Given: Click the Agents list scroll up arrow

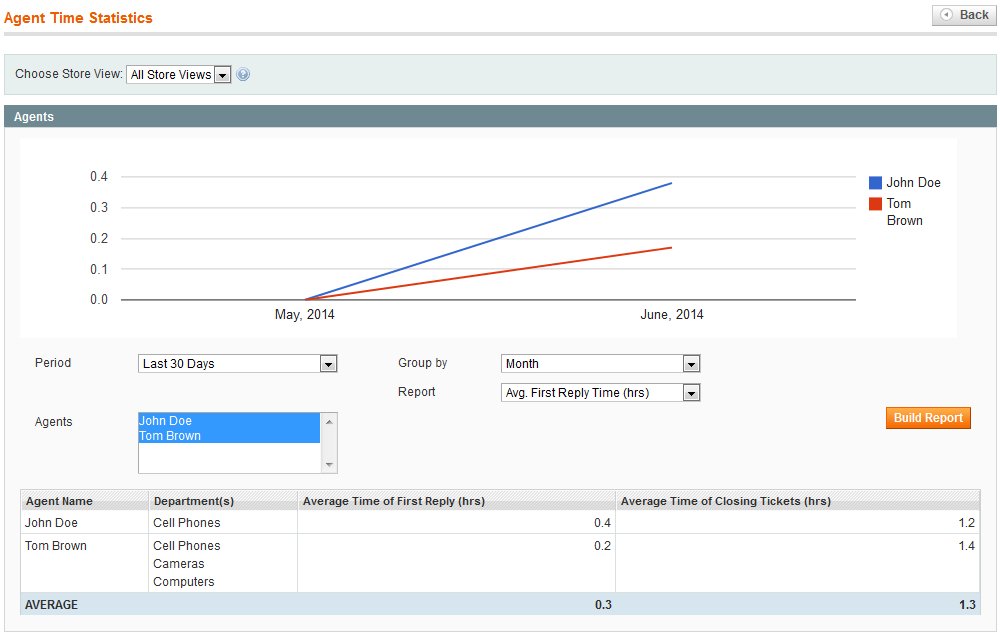Looking at the screenshot, I should coord(329,421).
